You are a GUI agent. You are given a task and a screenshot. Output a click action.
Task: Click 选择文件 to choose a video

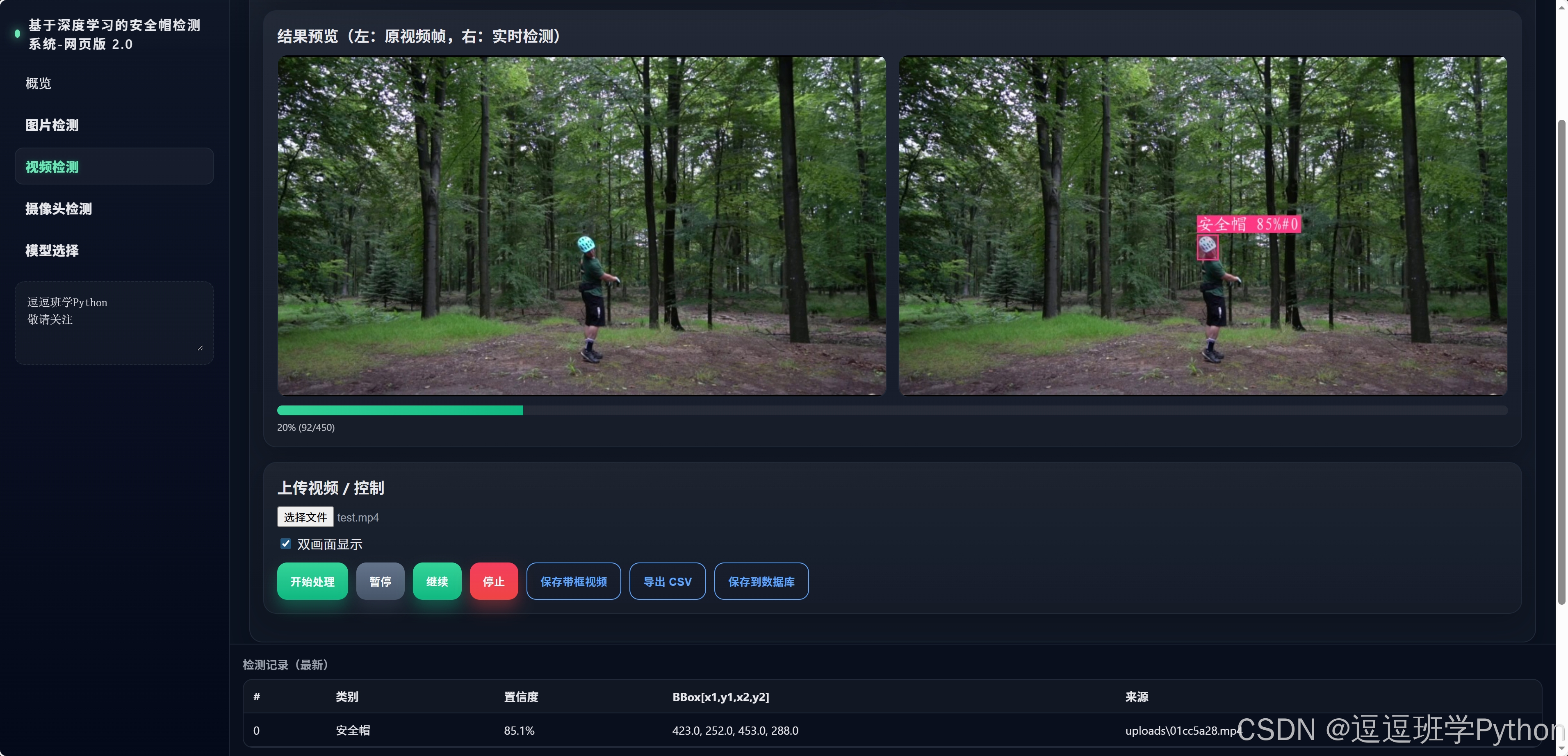point(305,517)
